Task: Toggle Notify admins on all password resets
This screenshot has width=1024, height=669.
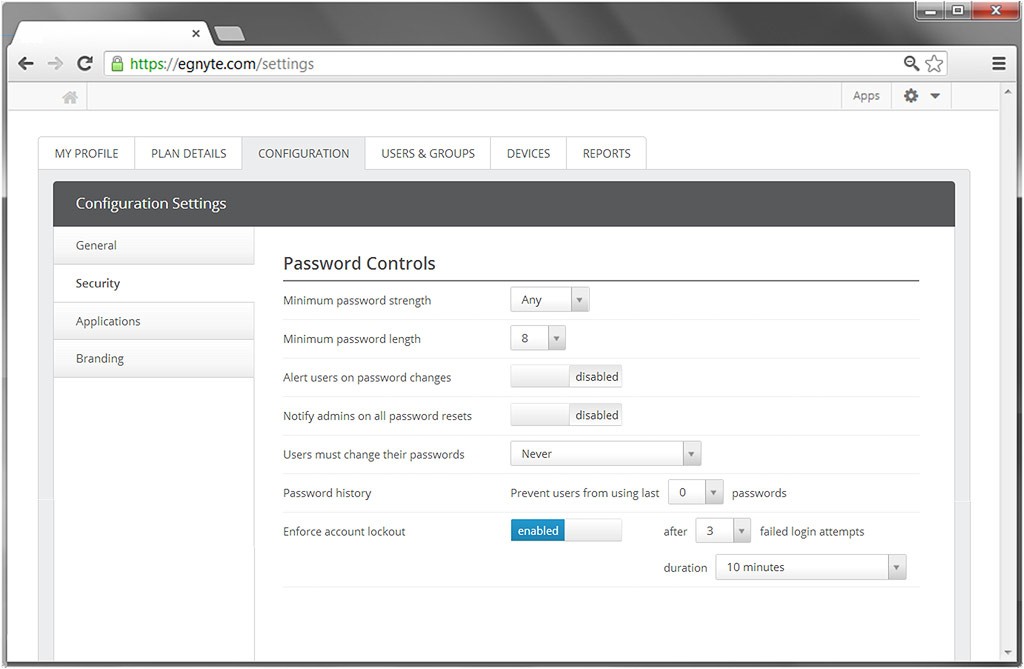Action: pos(566,415)
